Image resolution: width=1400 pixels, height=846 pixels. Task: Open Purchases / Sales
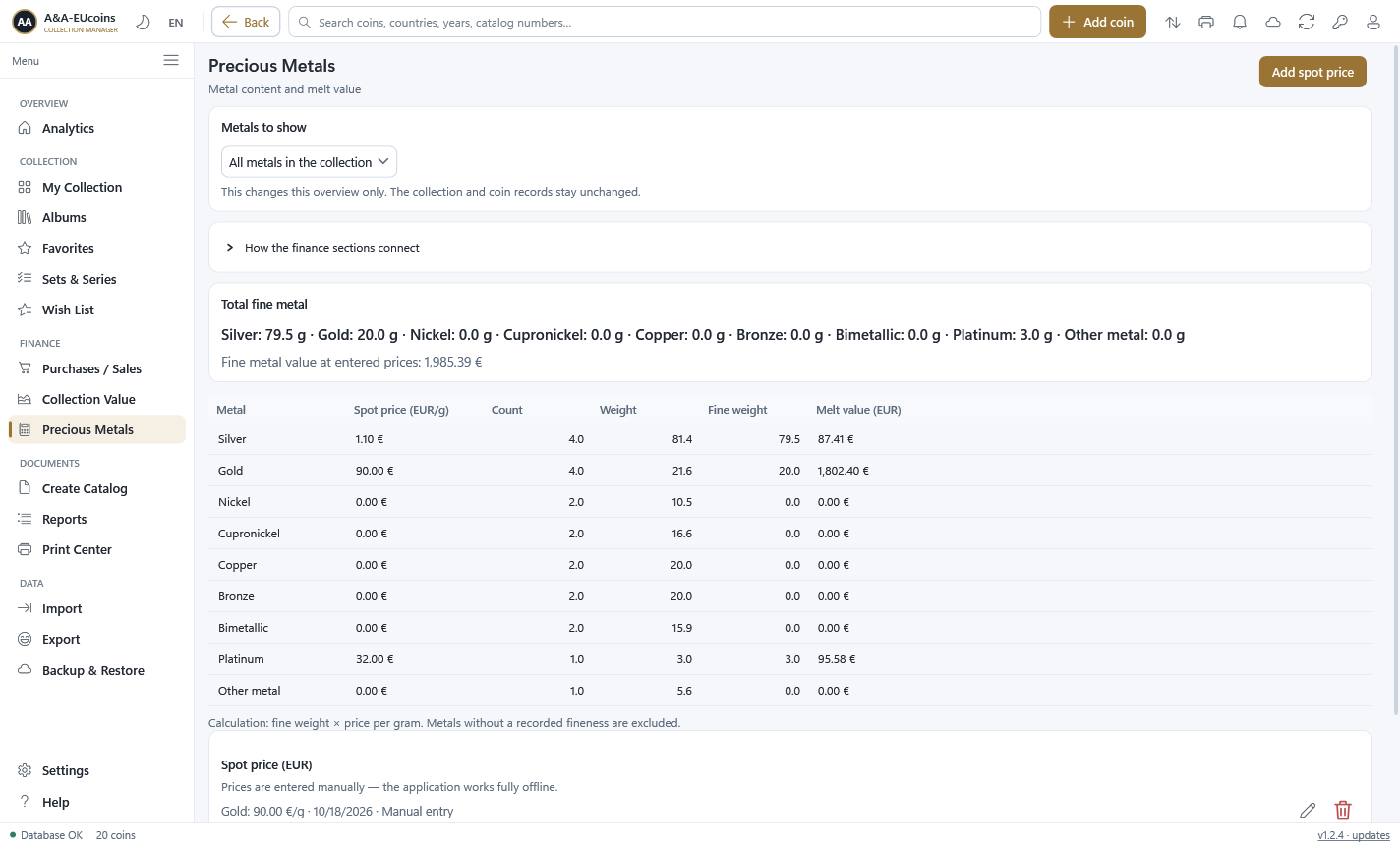(96, 369)
